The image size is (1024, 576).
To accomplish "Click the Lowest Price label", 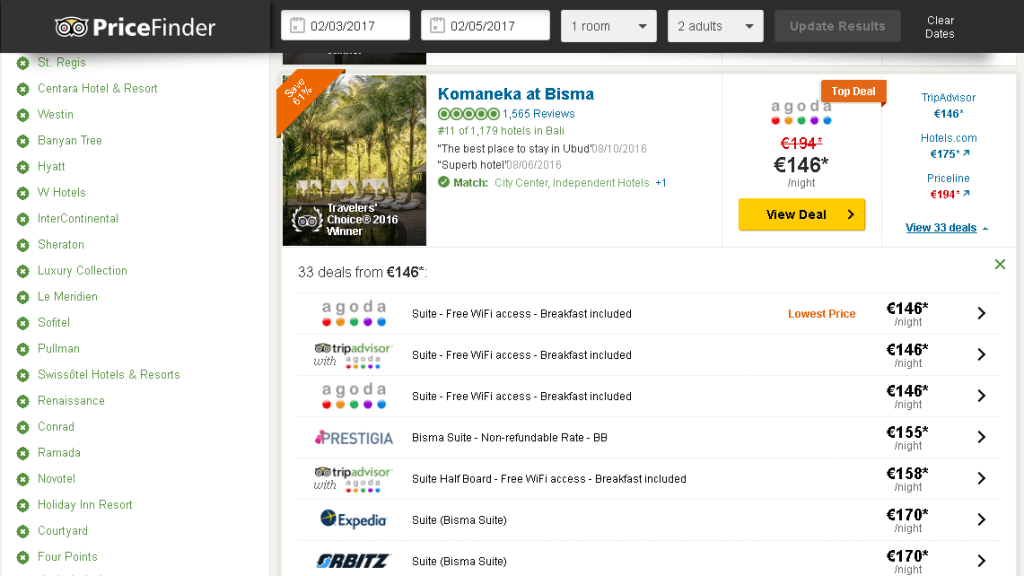I will coord(822,313).
